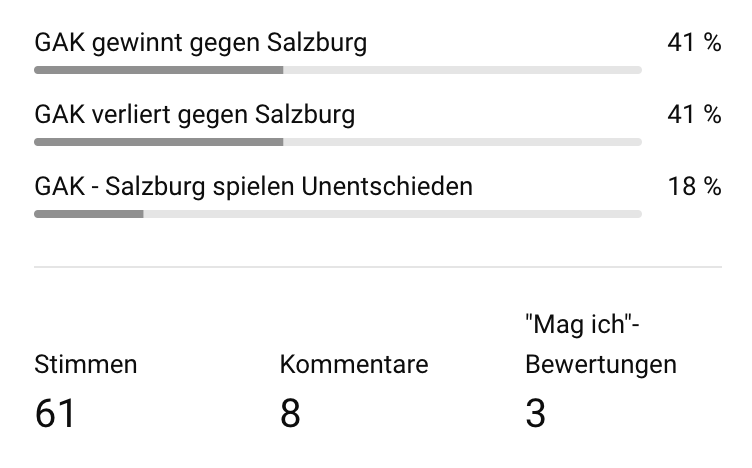The height and width of the screenshot is (468, 752).
Task: Choose the GAK - Salzburg spielen Unentschieden option
Action: pos(253,186)
